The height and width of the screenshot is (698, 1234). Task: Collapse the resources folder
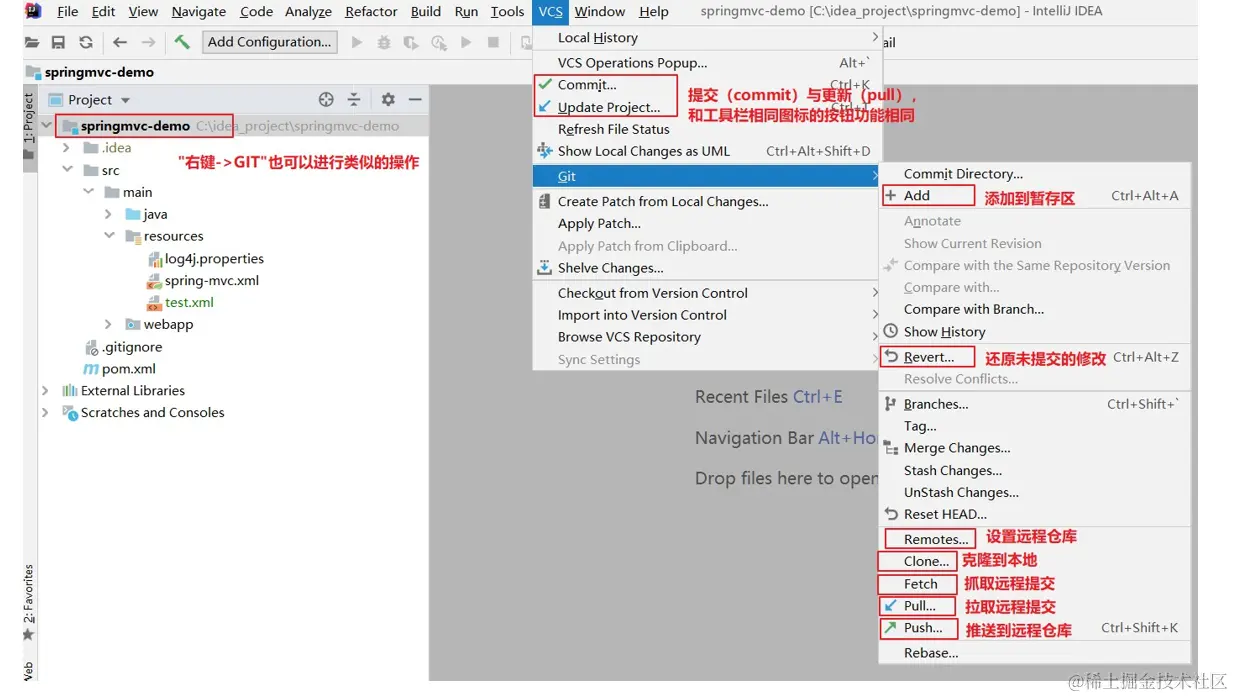109,236
